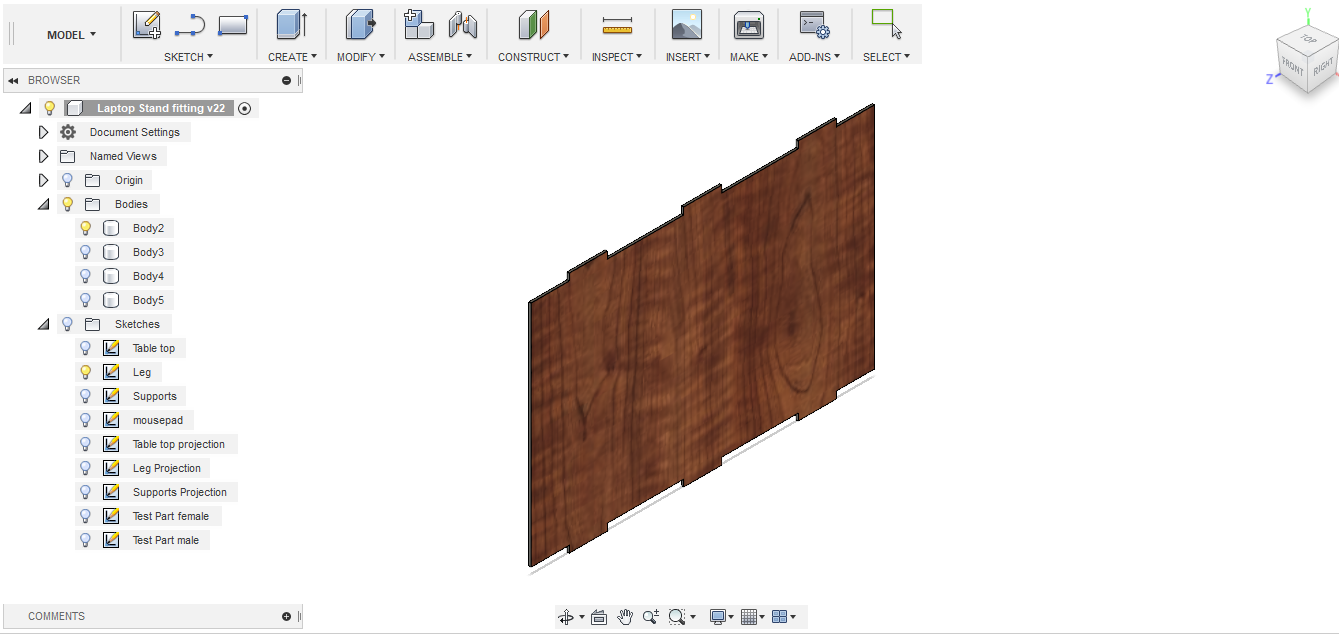Image resolution: width=1339 pixels, height=634 pixels.
Task: Click the Body2 body icon
Action: [111, 228]
